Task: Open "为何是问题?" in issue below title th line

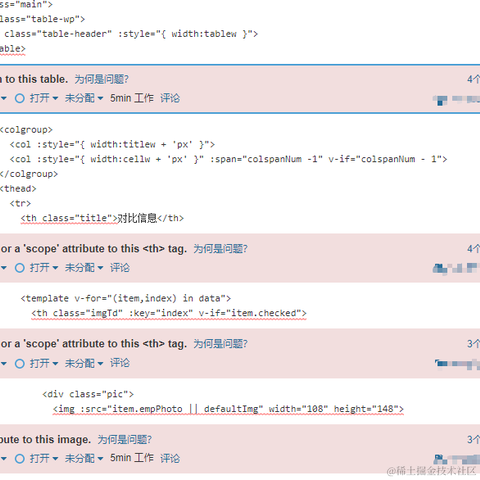Action: point(221,249)
